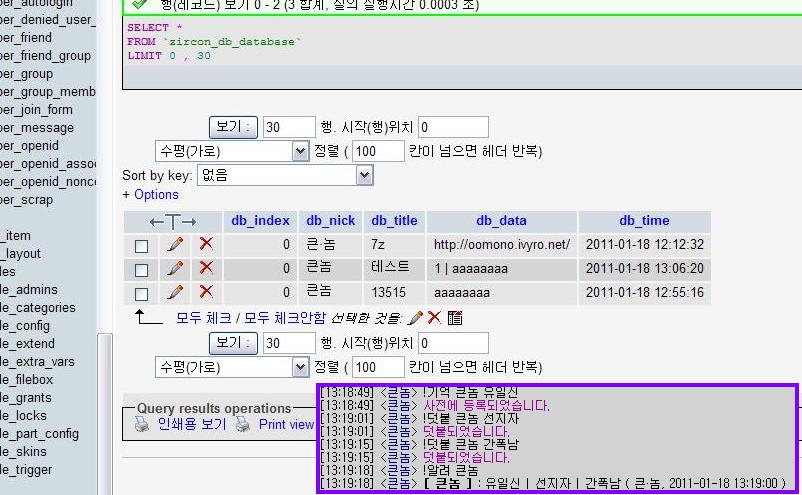Image resolution: width=802 pixels, height=495 pixels.
Task: Check the row with title 테스트
Action: tap(142, 270)
